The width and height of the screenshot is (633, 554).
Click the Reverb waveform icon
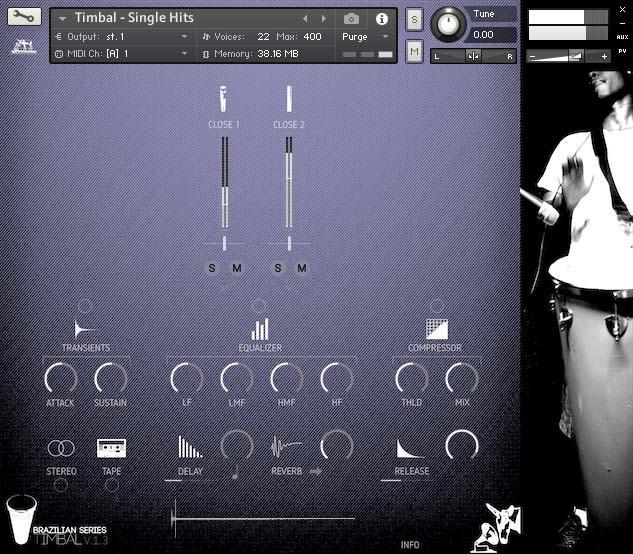[286, 446]
